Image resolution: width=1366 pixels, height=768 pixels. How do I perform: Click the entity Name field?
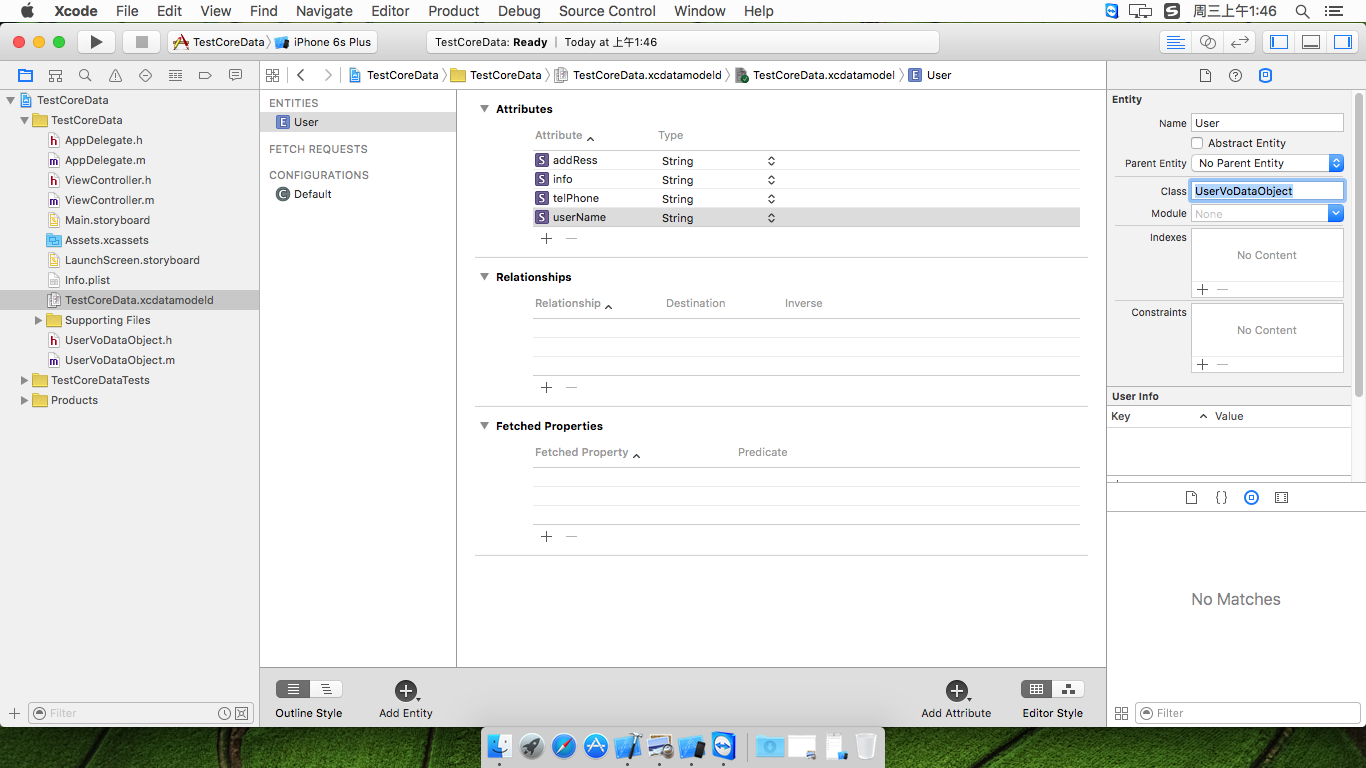click(x=1267, y=123)
